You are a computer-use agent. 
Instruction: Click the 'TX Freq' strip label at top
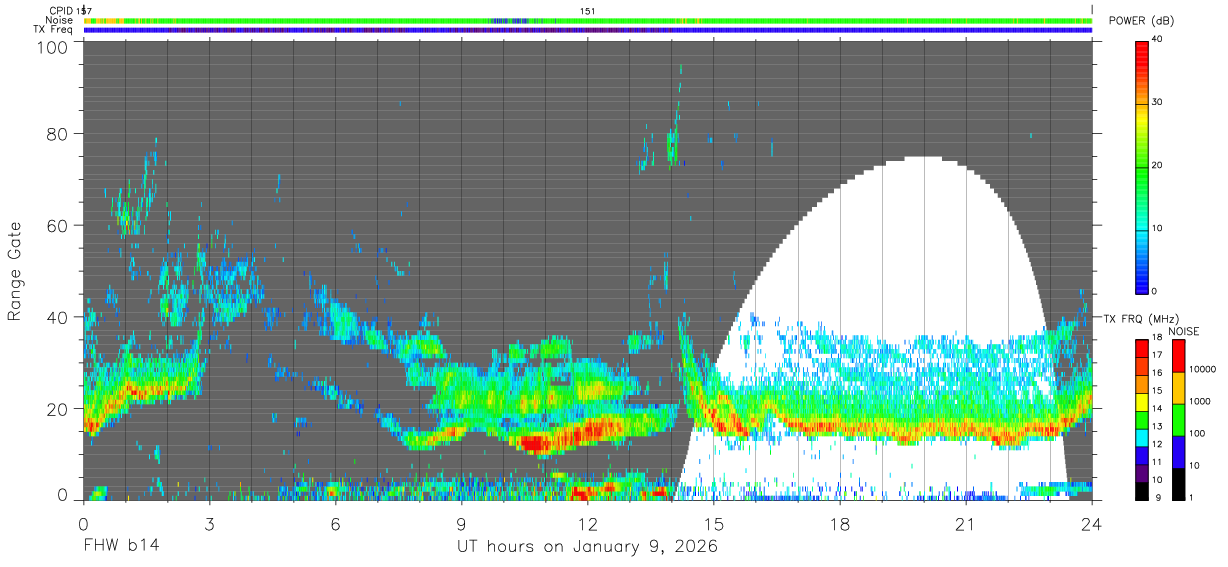pos(54,30)
